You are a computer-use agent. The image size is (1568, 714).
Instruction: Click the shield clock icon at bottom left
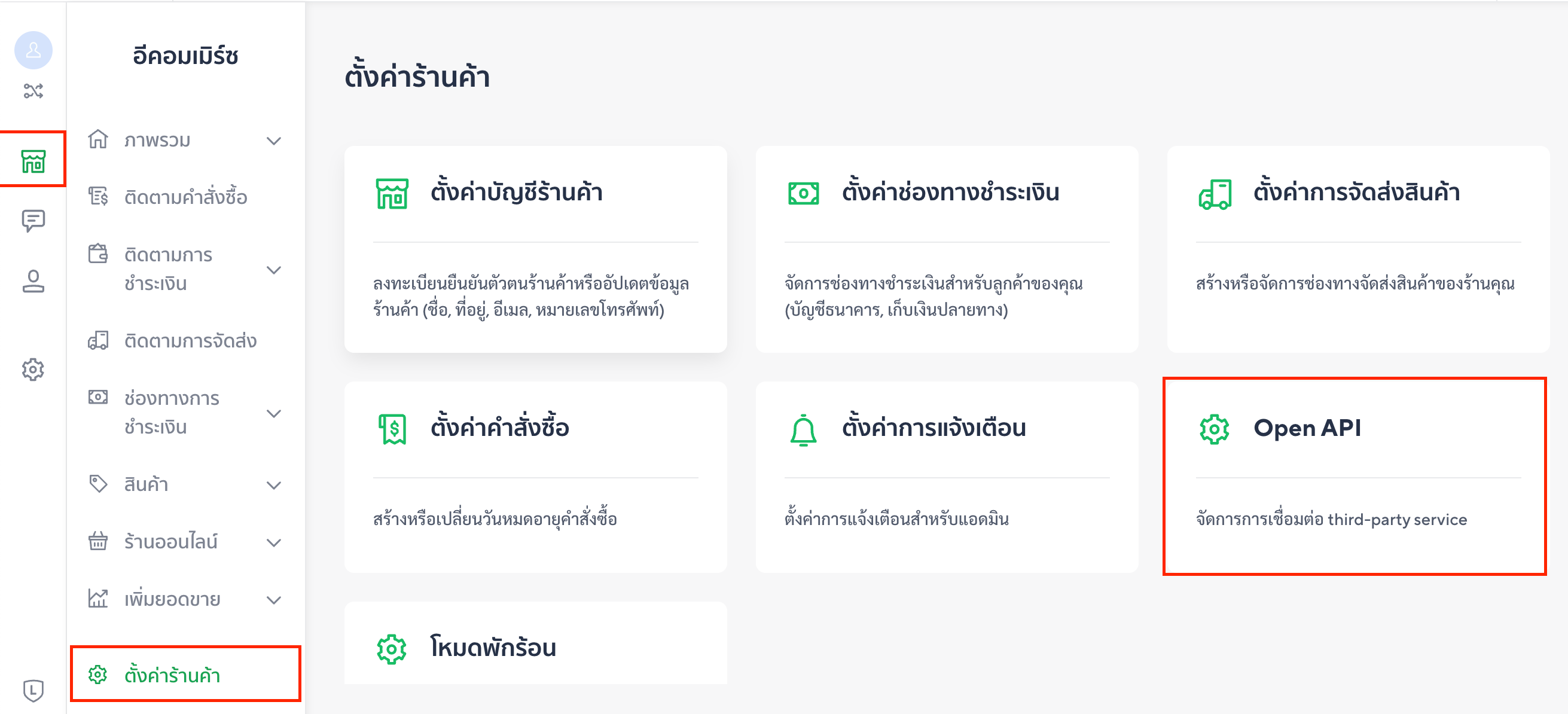coord(33,690)
